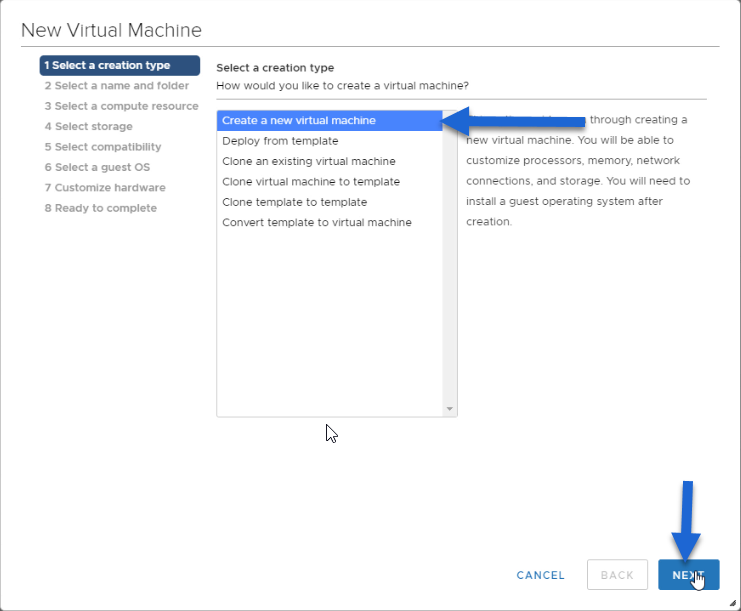The image size is (741, 611).
Task: Open step '1 Select a creation type'
Action: pyautogui.click(x=120, y=65)
